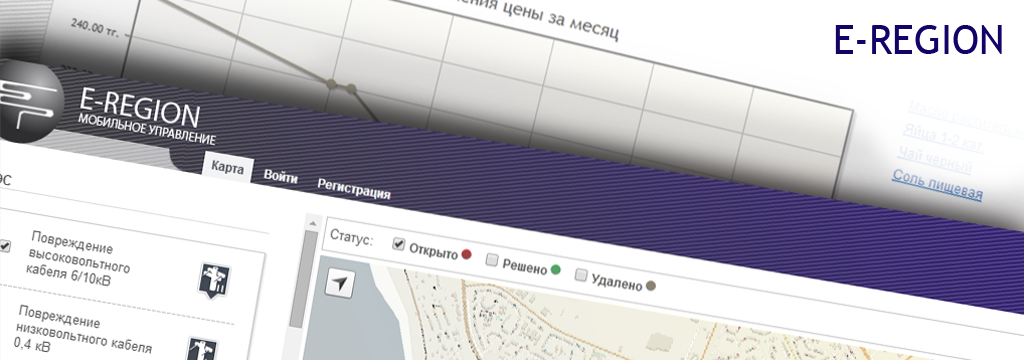Open the Соль пищевая link
Screen dimensions: 1024x360
point(937,185)
